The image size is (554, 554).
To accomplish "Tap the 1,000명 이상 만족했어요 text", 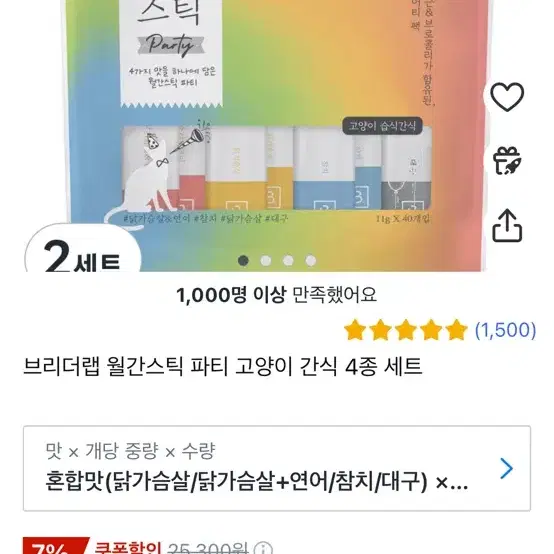I will (x=277, y=295).
